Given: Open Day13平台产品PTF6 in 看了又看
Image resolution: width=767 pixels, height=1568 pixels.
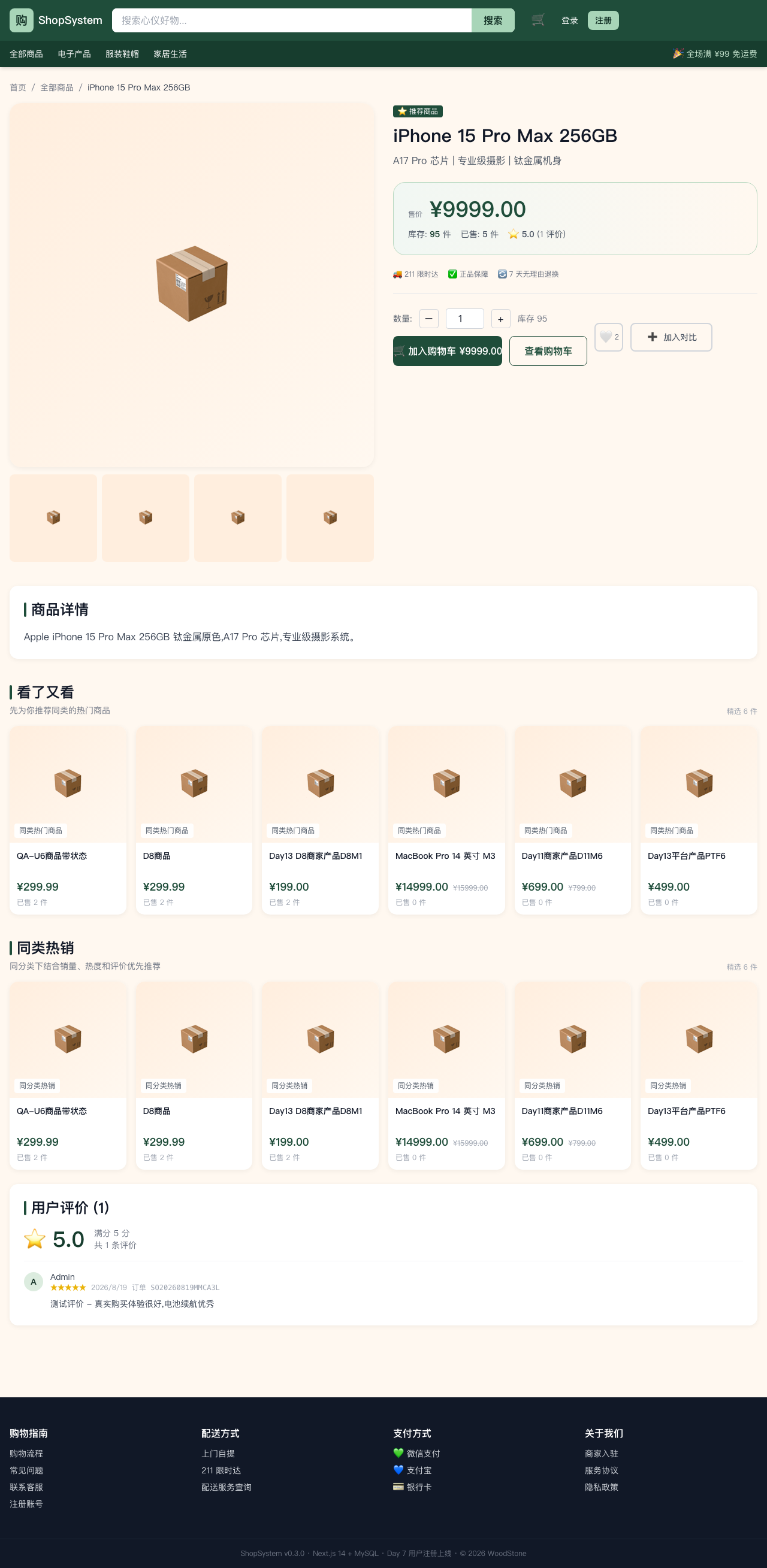Looking at the screenshot, I should 699,819.
